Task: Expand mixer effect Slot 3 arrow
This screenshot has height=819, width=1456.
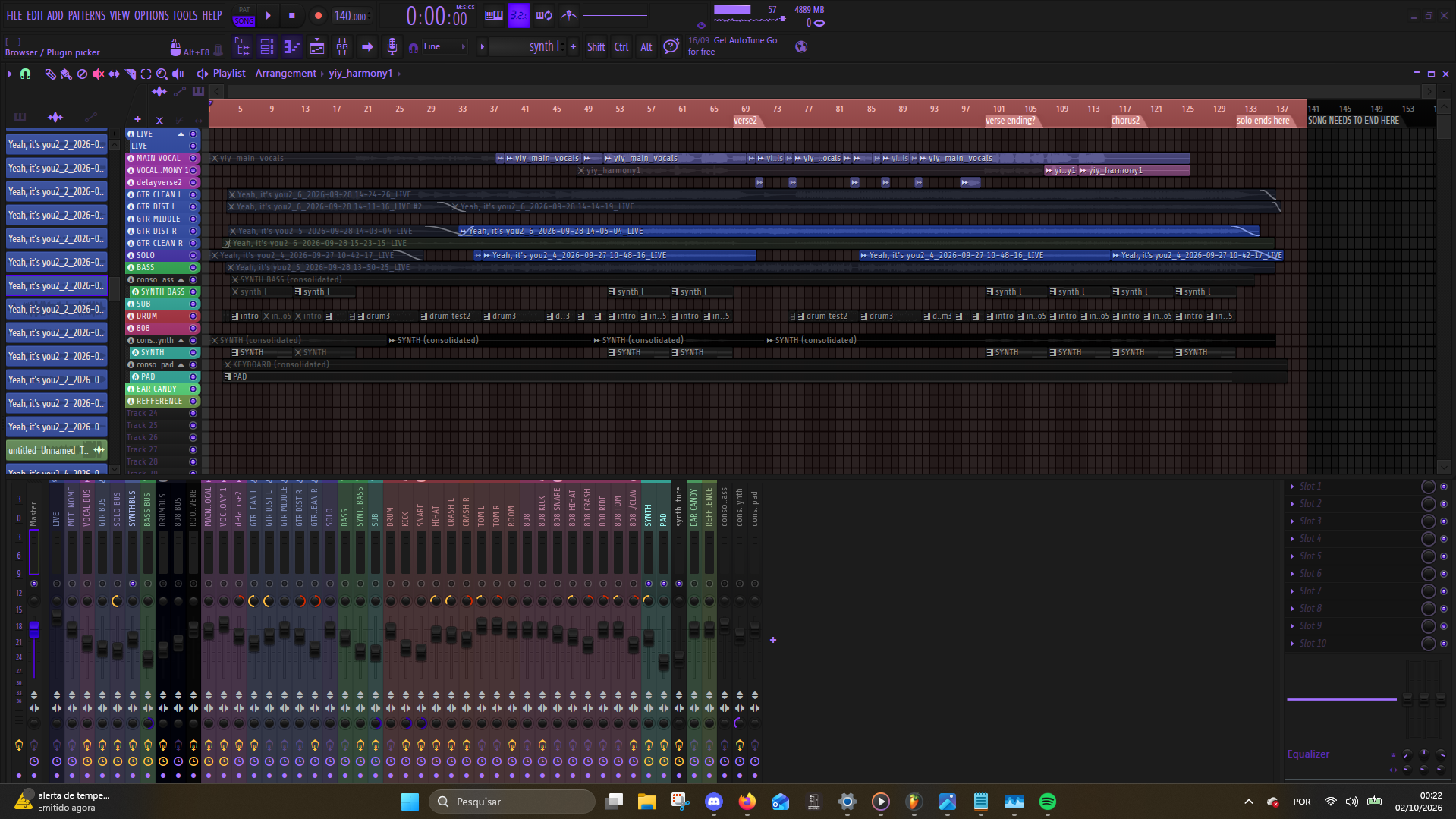Action: click(1292, 521)
